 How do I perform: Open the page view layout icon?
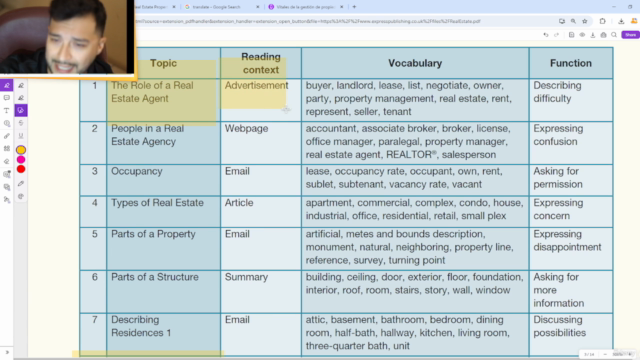571,35
